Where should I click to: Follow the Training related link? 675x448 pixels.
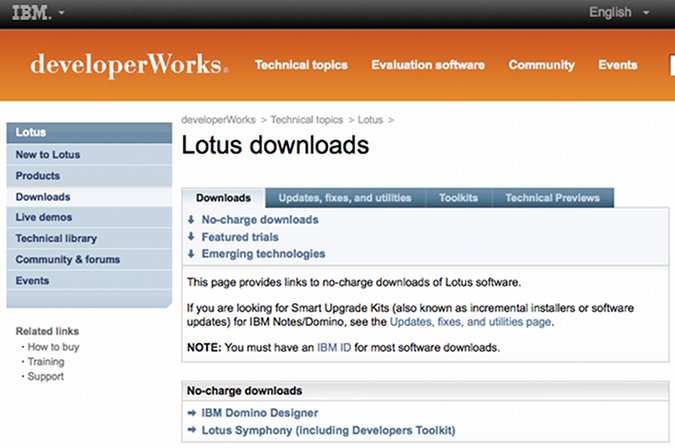pos(46,361)
